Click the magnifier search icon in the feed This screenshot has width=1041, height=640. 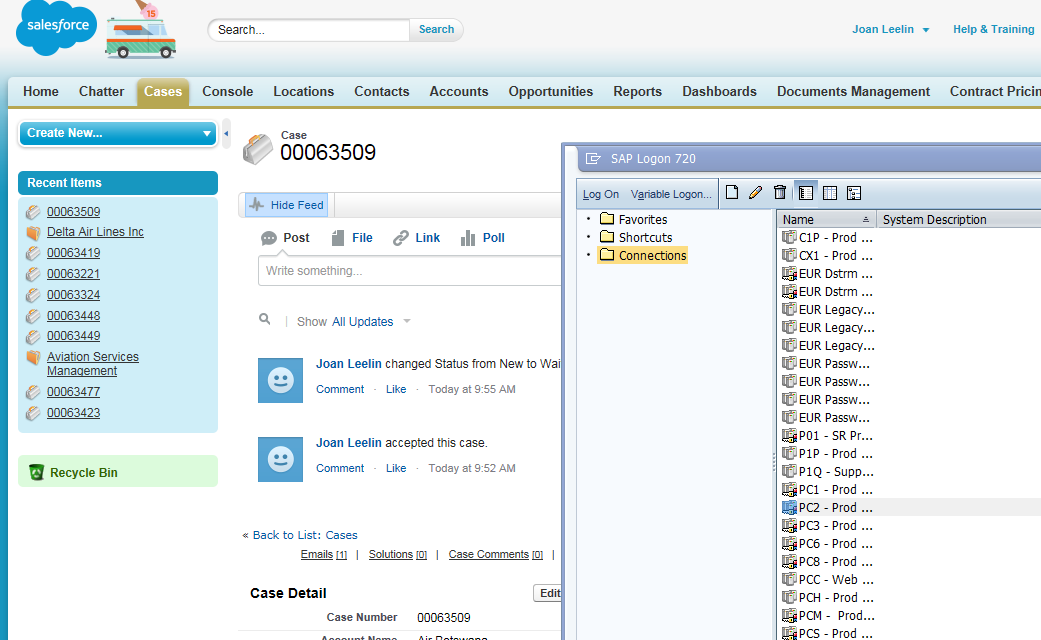point(265,319)
